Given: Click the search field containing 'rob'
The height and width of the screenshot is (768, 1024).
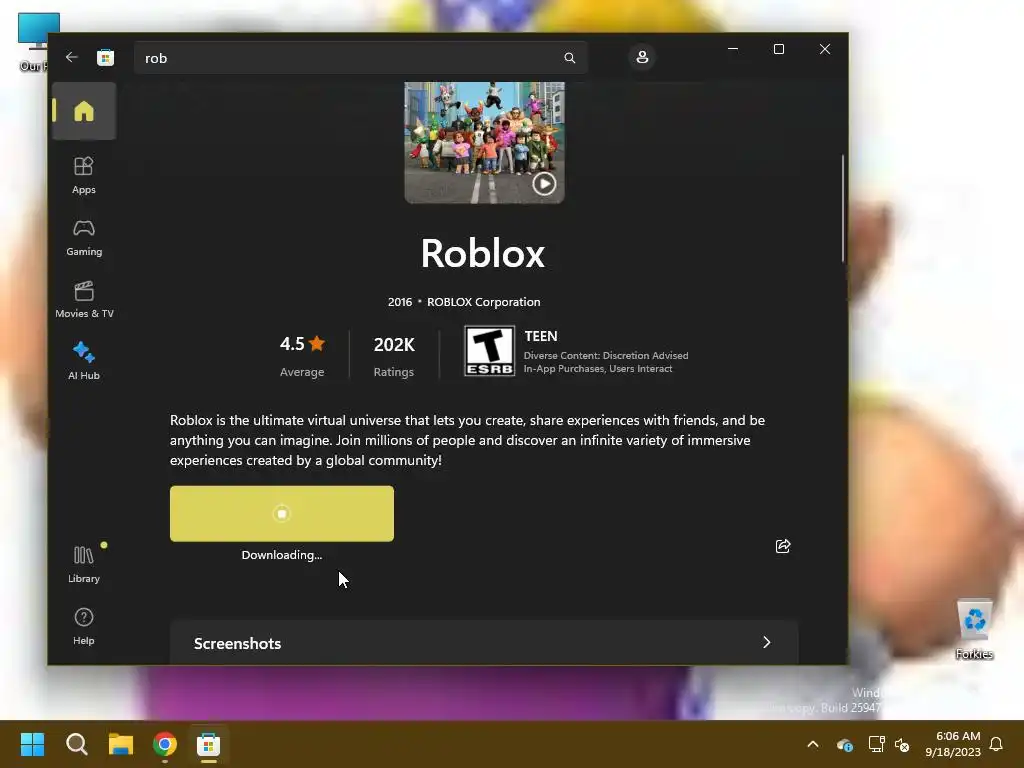Looking at the screenshot, I should (x=360, y=58).
